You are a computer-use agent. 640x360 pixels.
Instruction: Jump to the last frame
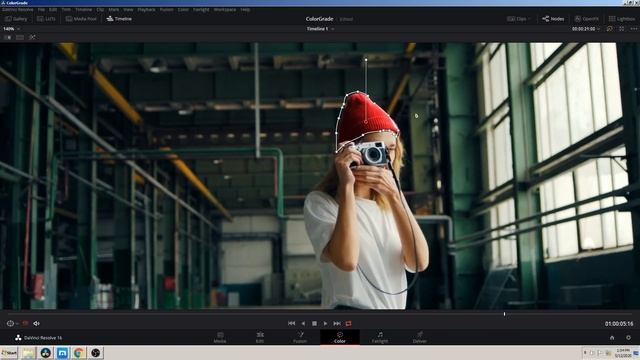tap(337, 323)
